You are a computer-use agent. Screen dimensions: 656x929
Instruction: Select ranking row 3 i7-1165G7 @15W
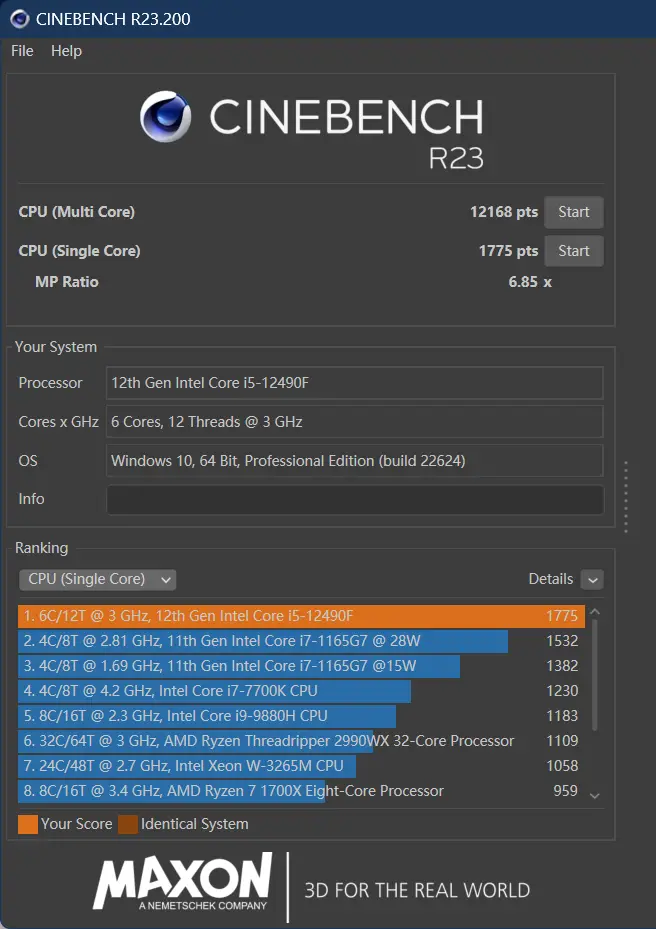click(x=301, y=666)
